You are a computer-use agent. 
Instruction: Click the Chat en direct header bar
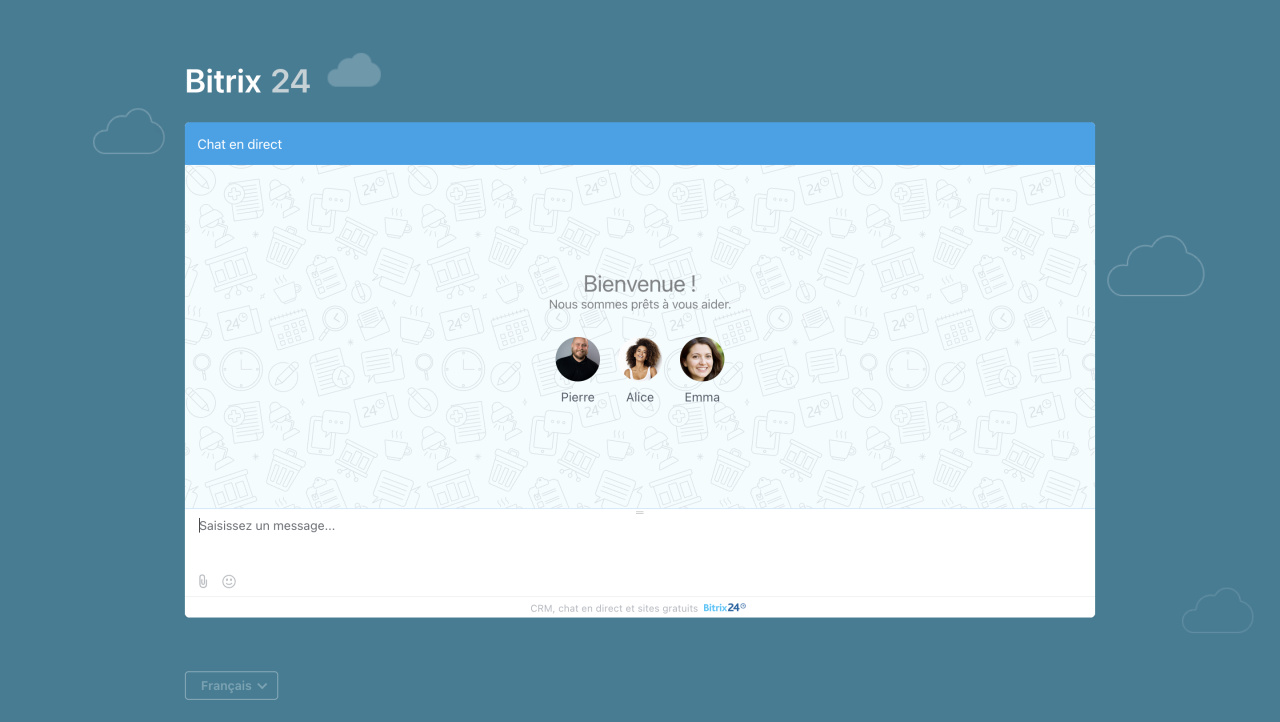point(640,144)
